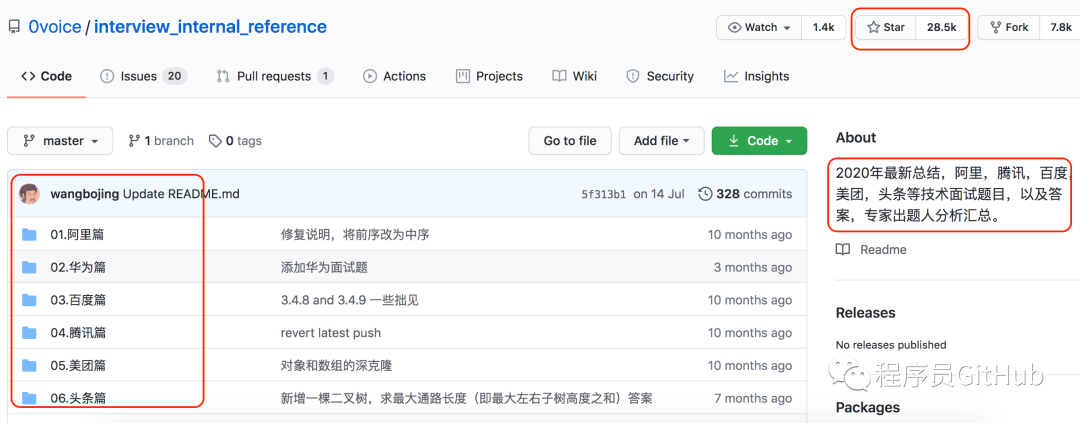The image size is (1080, 423).
Task: Click the 3 months ago timestamp
Action: coord(753,267)
